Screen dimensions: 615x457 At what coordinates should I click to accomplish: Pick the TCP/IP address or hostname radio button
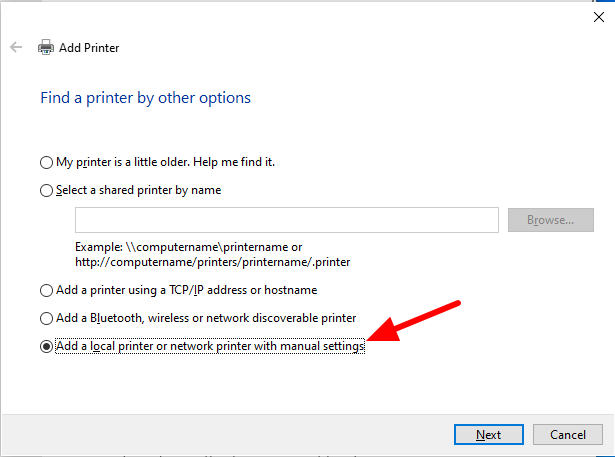click(46, 290)
